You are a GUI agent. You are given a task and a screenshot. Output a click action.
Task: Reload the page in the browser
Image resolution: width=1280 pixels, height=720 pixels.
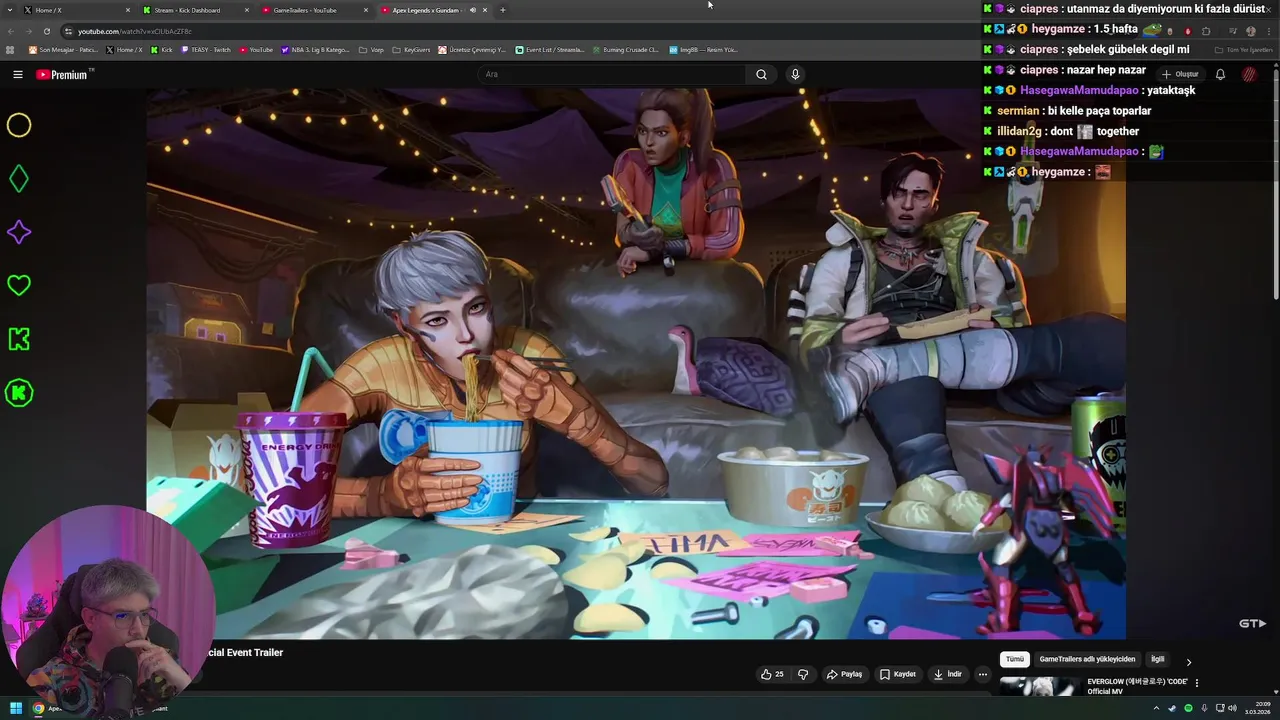46,31
